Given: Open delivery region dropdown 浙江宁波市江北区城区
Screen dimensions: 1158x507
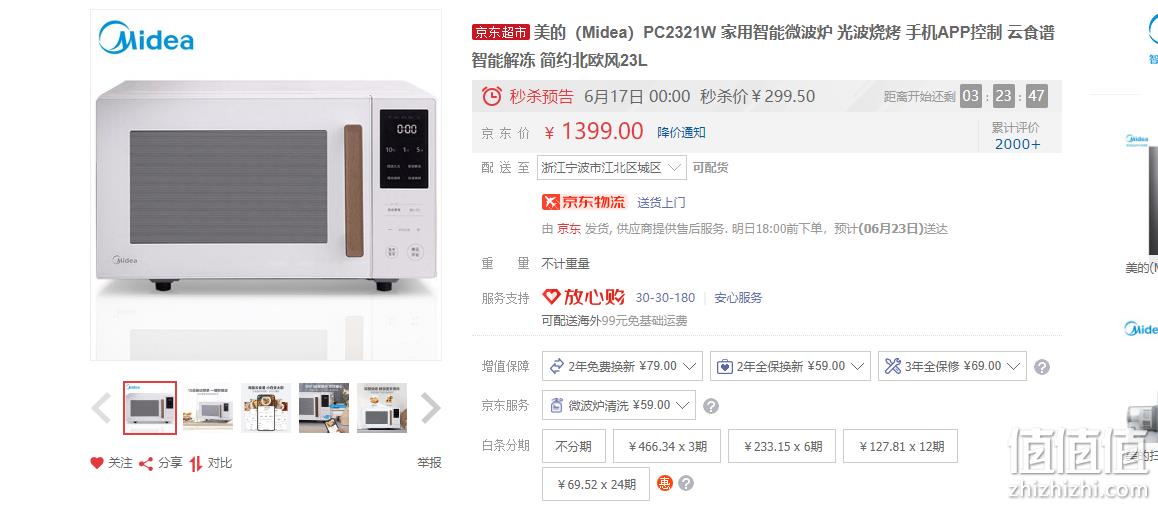Looking at the screenshot, I should [611, 168].
